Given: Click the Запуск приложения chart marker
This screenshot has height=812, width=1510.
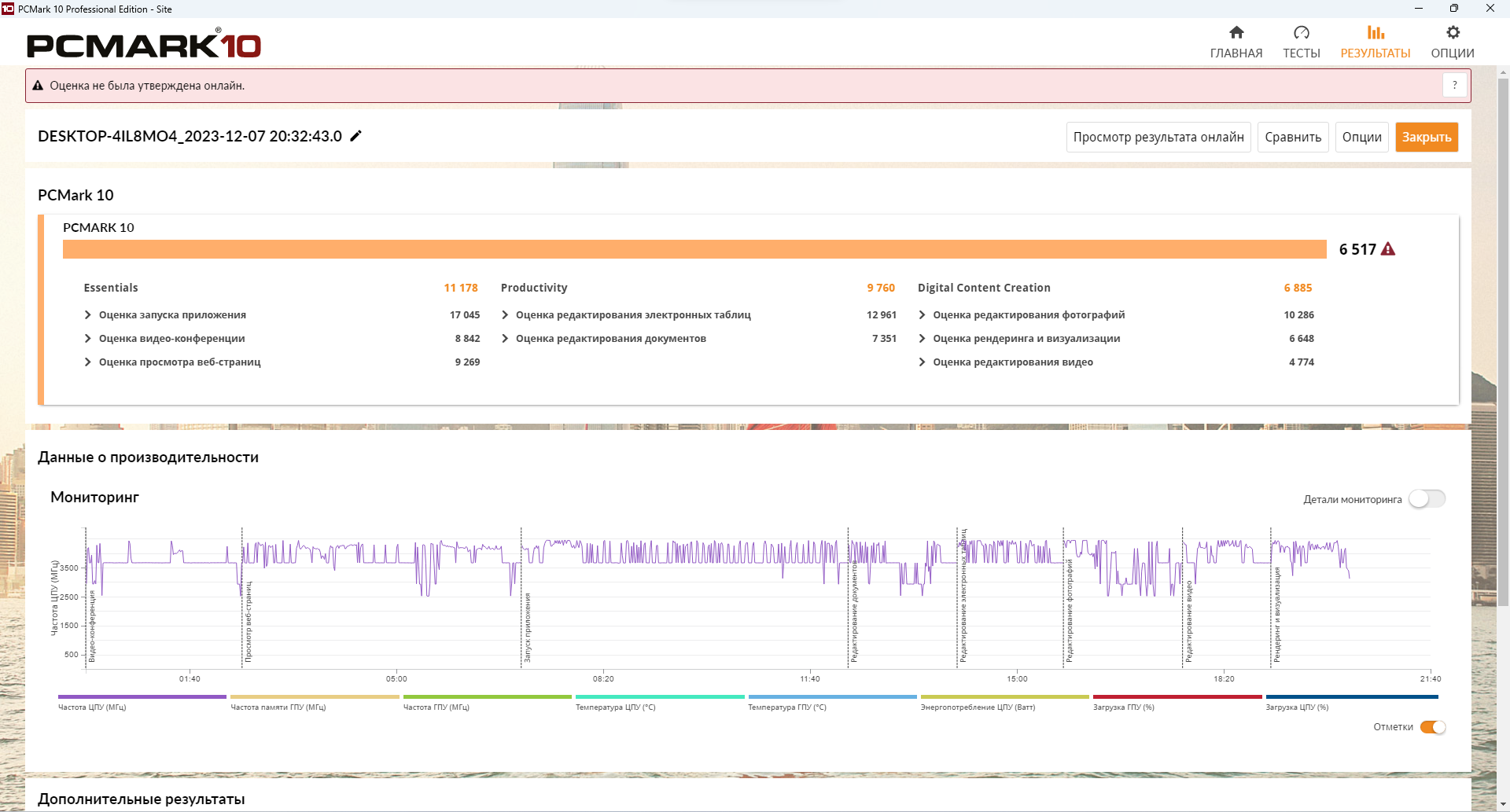Looking at the screenshot, I should point(528,627).
